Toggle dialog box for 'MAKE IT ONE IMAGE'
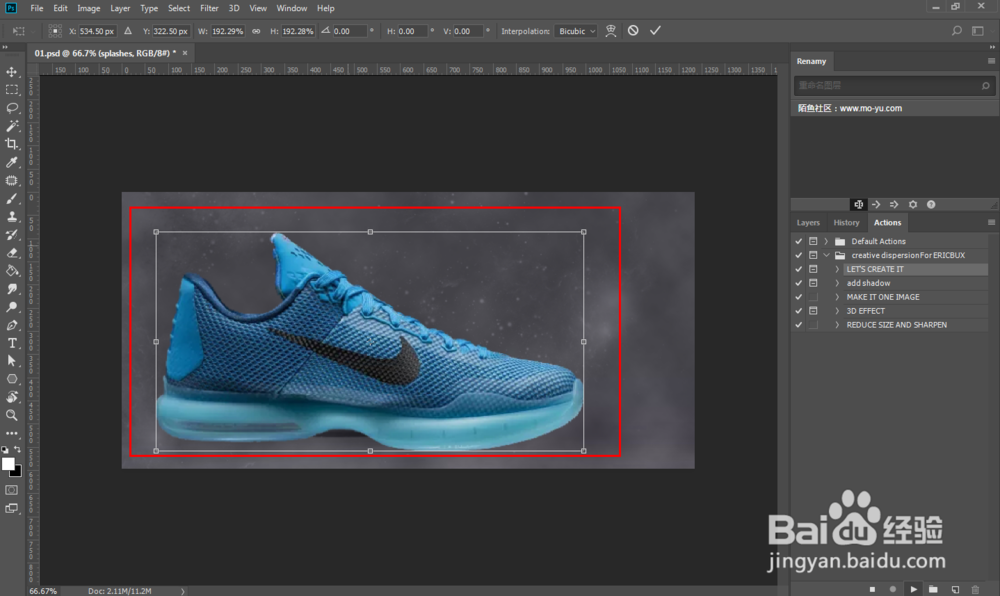Image resolution: width=1000 pixels, height=596 pixels. coord(813,297)
